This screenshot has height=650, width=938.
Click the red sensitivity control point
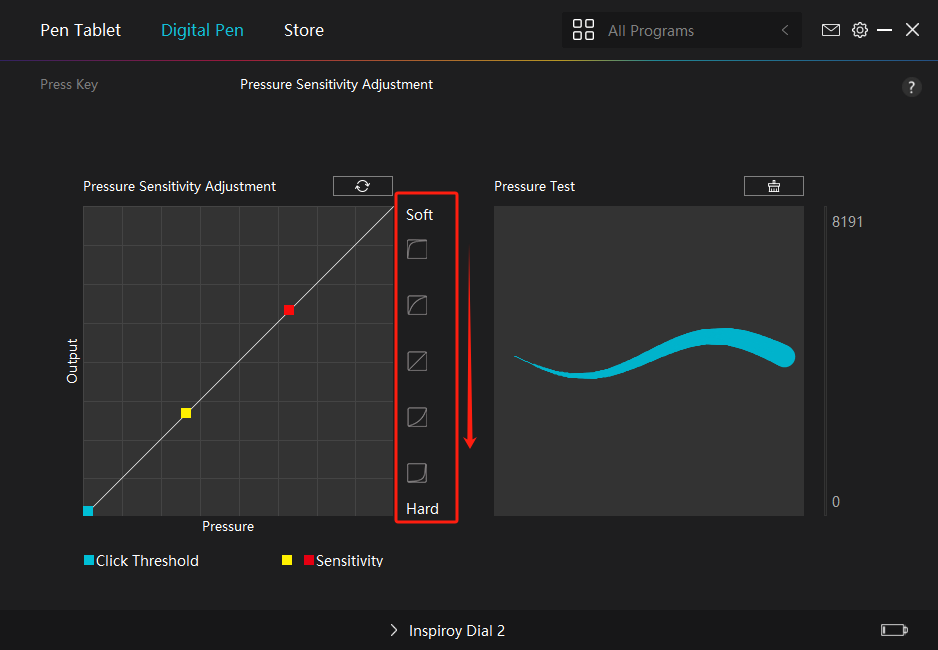pyautogui.click(x=288, y=310)
